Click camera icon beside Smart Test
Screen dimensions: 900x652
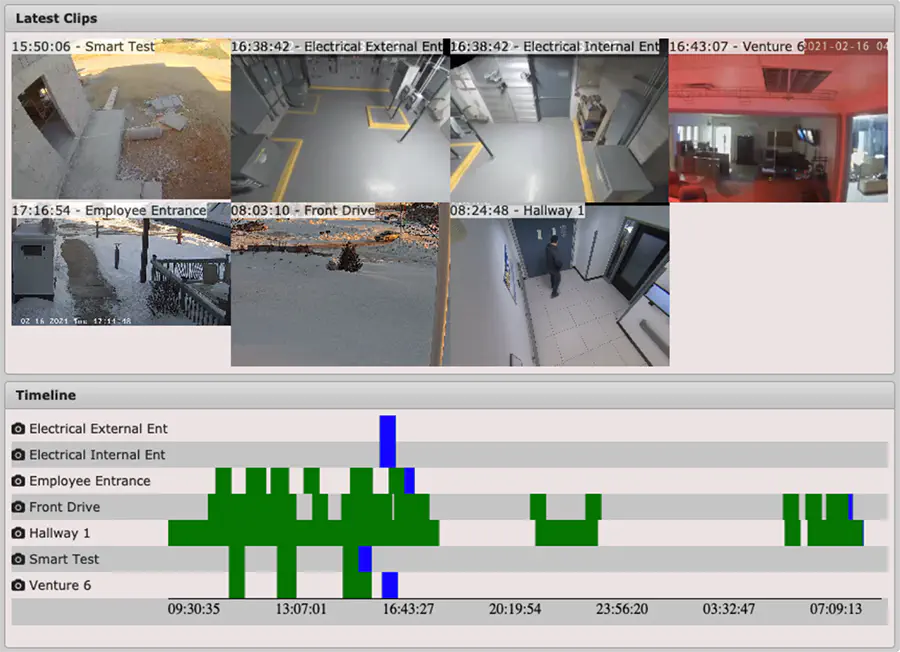click(x=18, y=560)
